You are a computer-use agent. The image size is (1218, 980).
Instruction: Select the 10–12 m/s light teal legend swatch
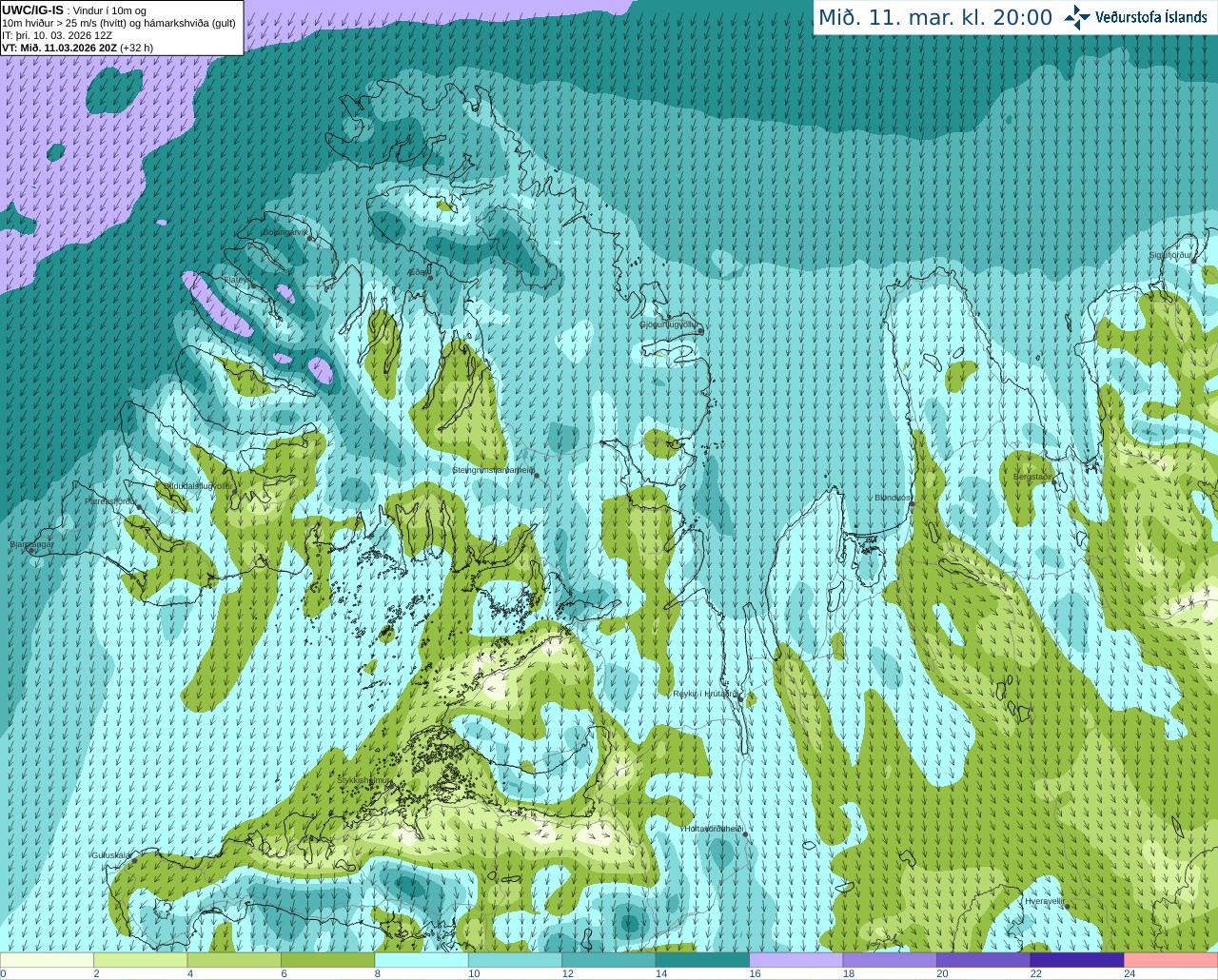515,960
